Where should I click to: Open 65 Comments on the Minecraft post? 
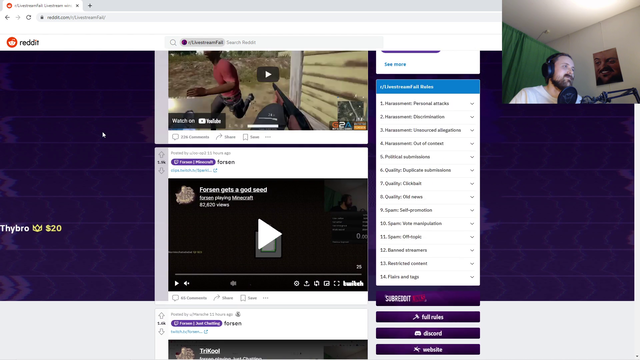tap(189, 298)
